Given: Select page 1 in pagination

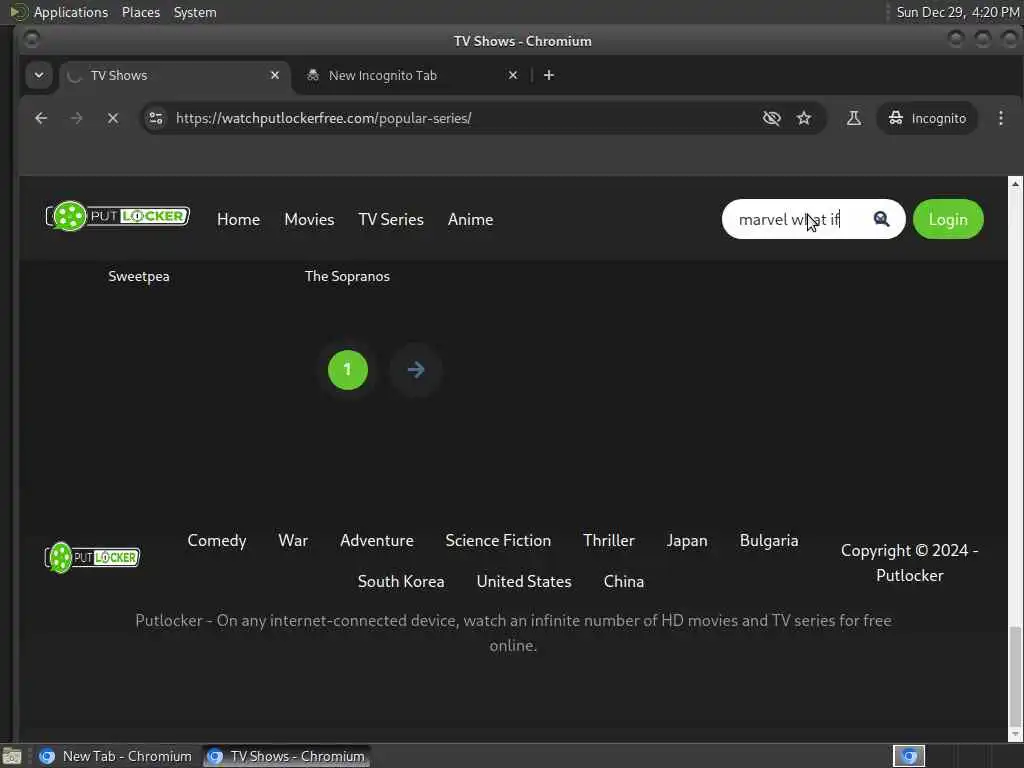Looking at the screenshot, I should pos(347,370).
